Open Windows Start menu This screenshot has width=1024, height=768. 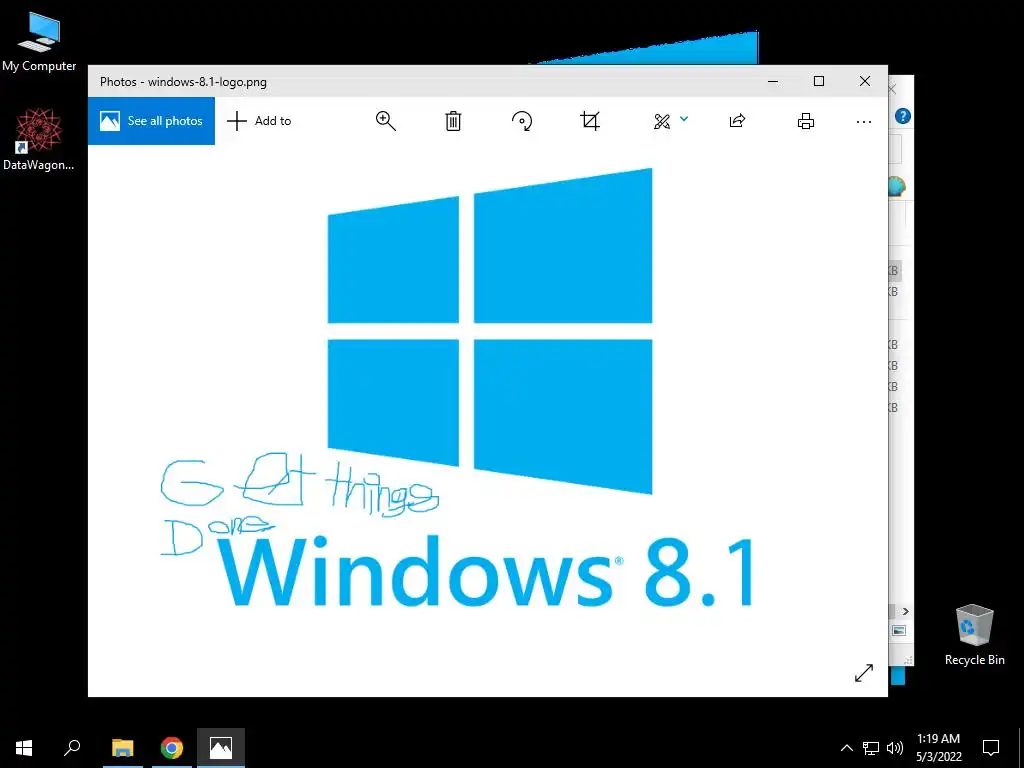pos(24,748)
